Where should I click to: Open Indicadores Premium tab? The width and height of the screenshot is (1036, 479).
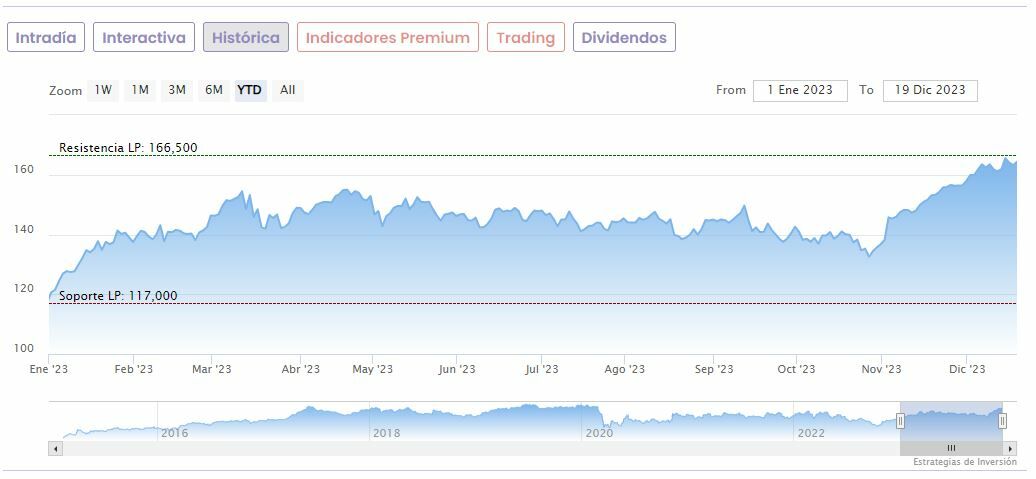coord(387,38)
